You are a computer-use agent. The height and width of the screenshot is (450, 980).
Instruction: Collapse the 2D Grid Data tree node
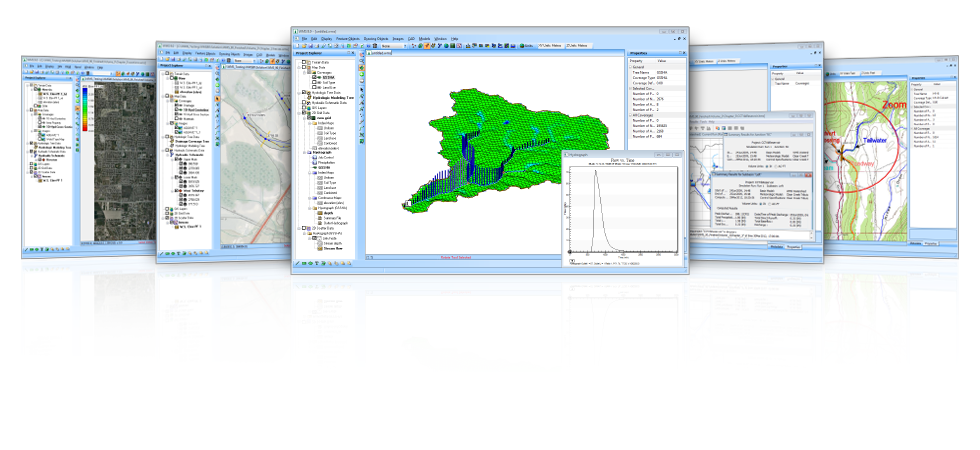[x=300, y=113]
